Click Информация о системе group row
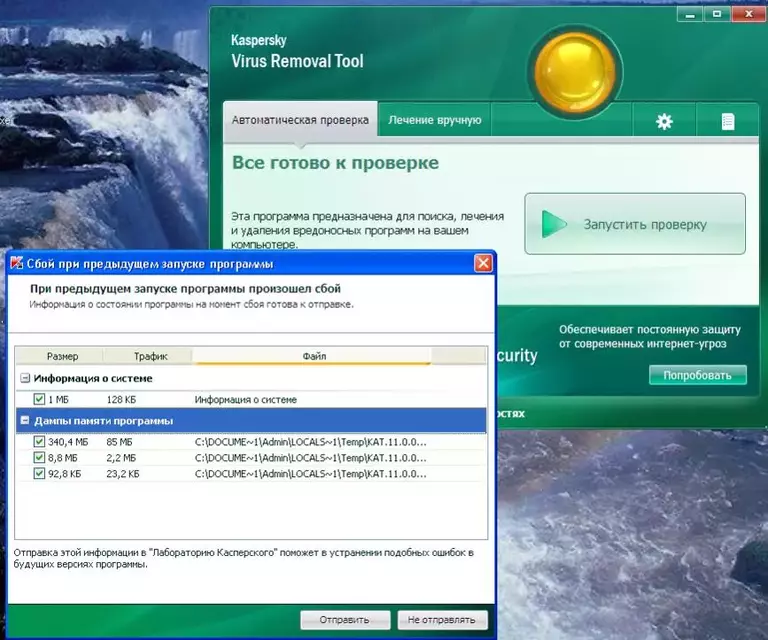The height and width of the screenshot is (640, 768). 251,378
